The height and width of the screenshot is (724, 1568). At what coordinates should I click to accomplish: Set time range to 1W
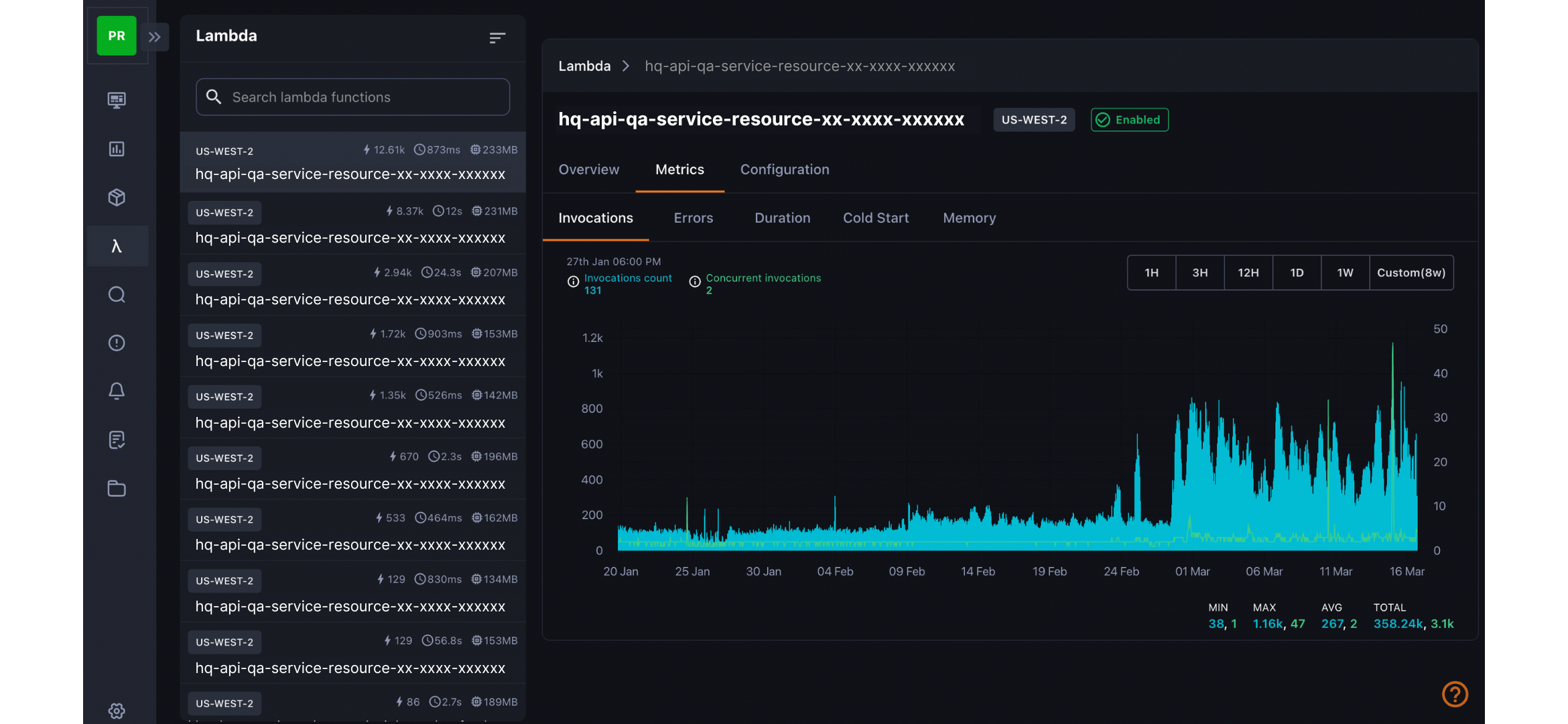pyautogui.click(x=1345, y=273)
